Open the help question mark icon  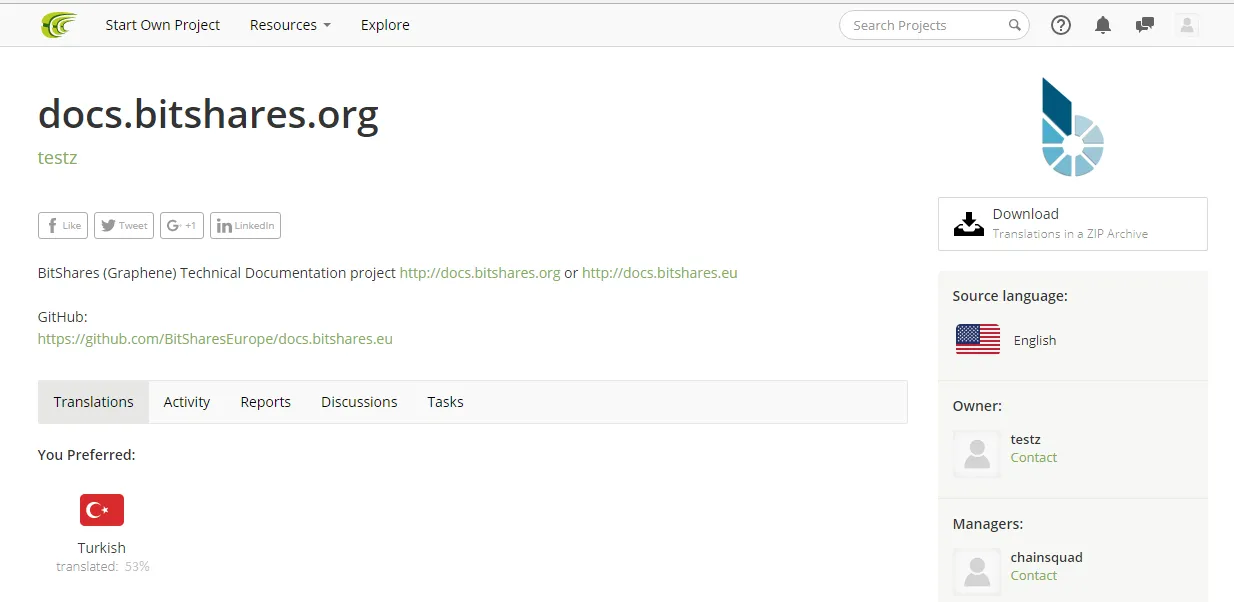(x=1061, y=25)
